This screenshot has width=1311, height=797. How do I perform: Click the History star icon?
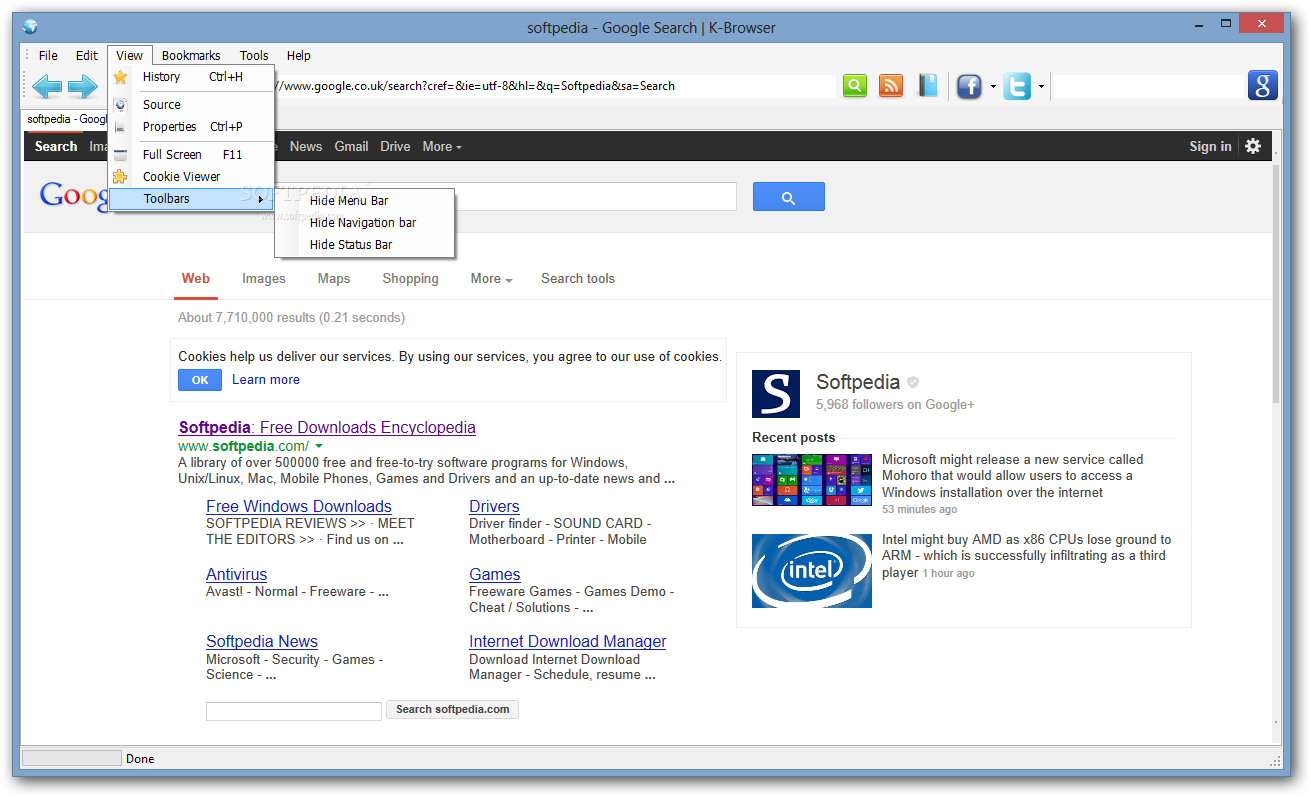point(120,77)
